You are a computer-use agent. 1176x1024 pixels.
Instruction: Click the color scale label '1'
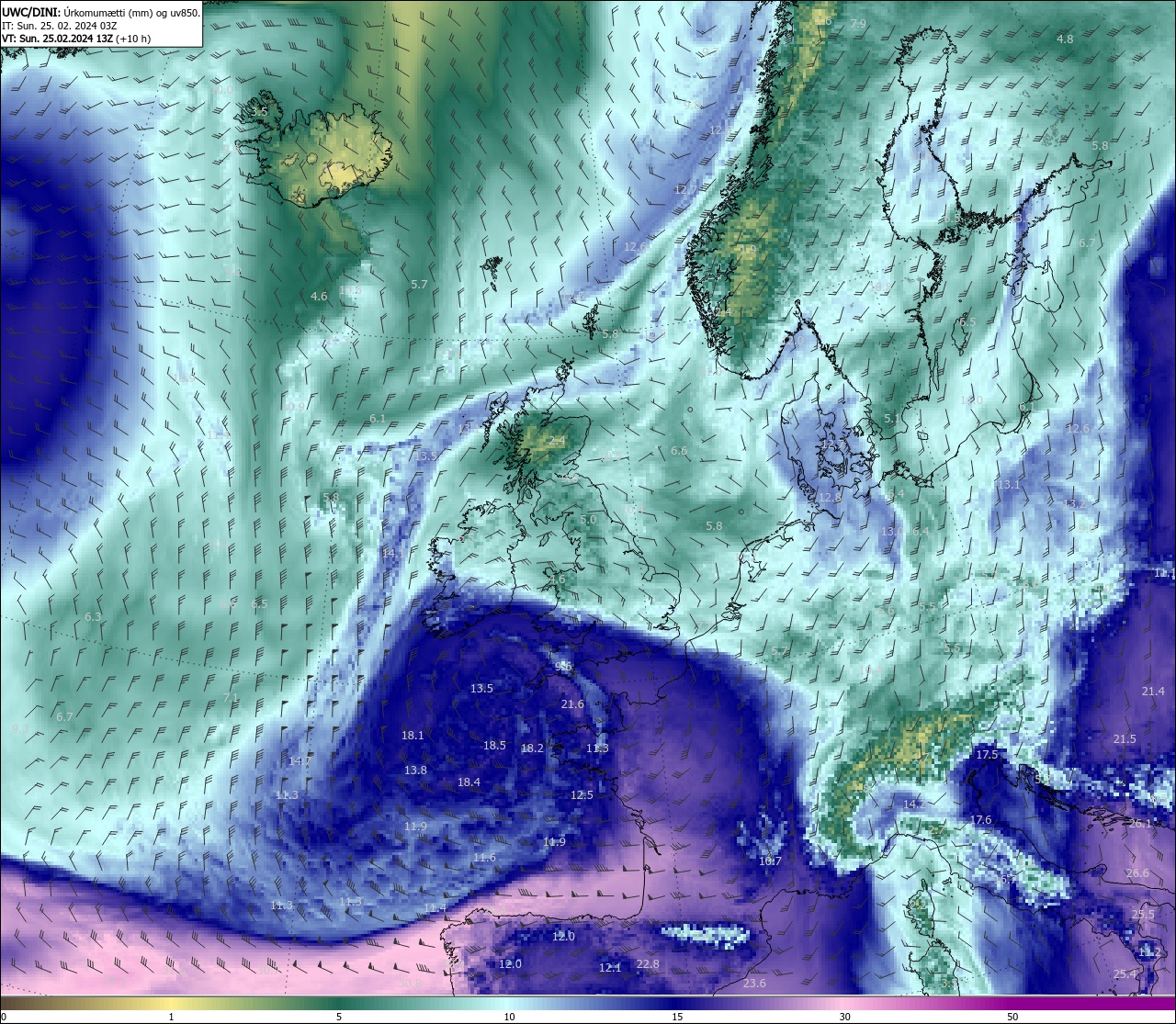(x=171, y=1017)
